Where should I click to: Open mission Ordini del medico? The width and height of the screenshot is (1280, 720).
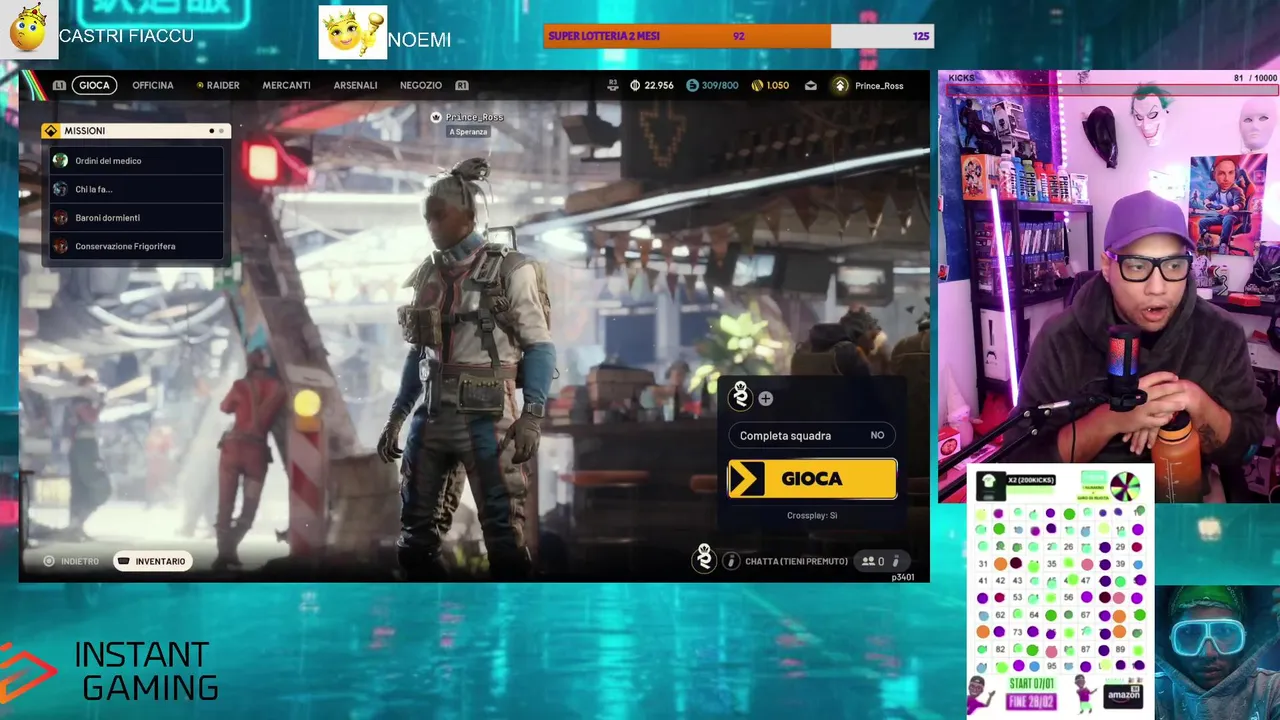click(x=136, y=160)
